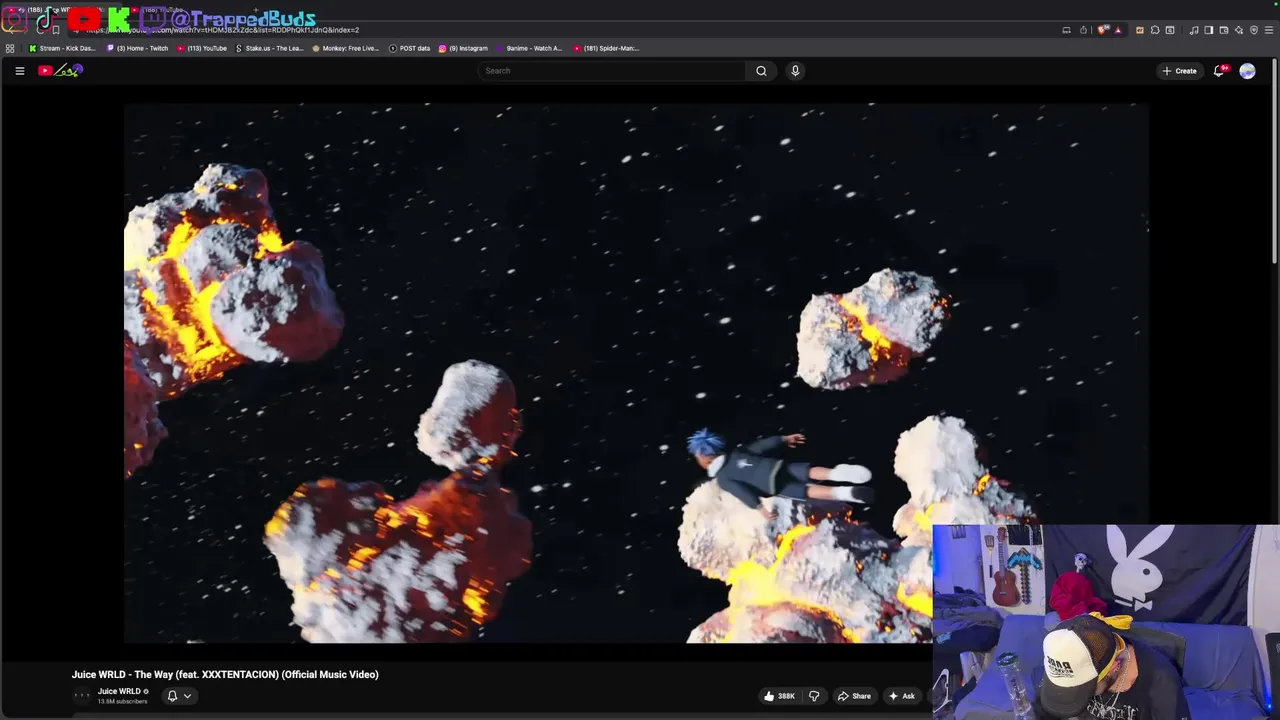
Task: Click the video title text
Action: [x=225, y=675]
